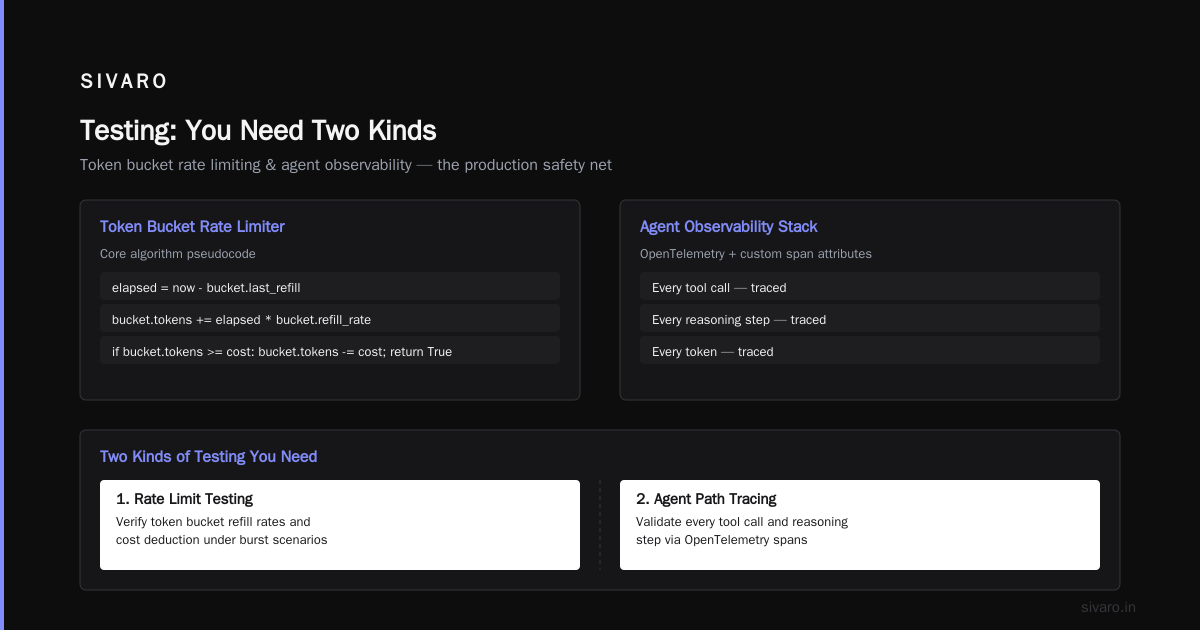Click the 'Verify token bucket refill rates' description
Screen dimensions: 1200x630
tap(222, 531)
